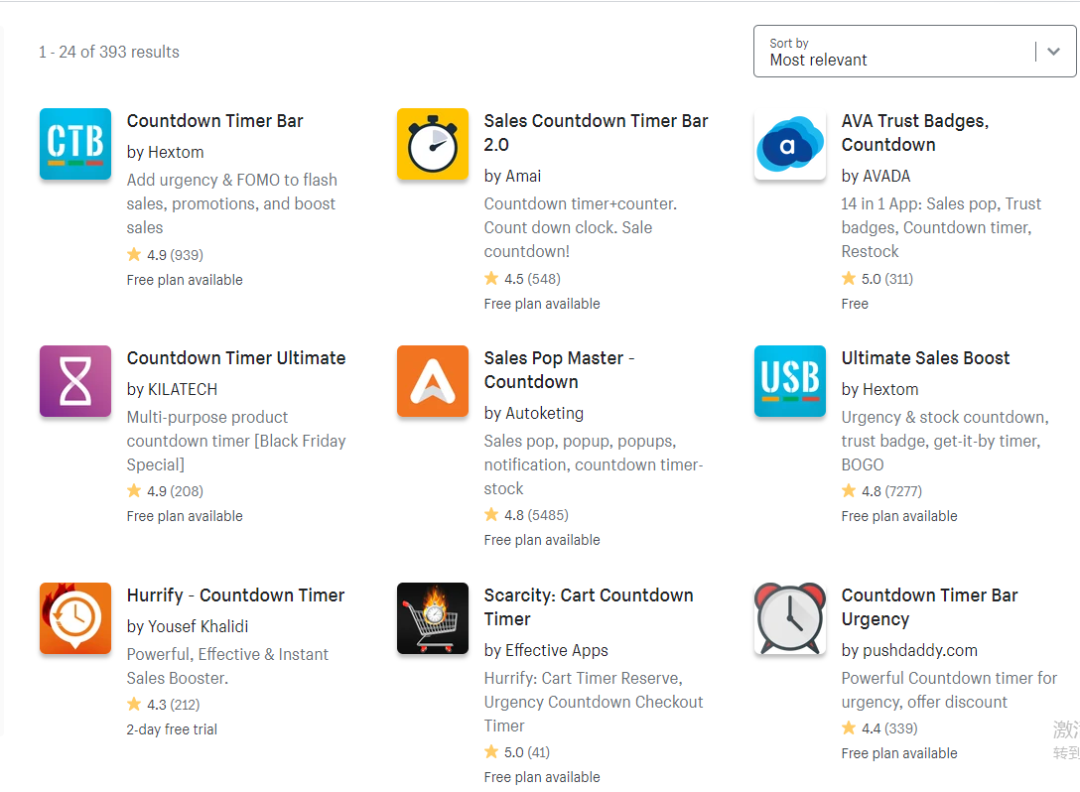Screen dimensions: 1080x792
Task: Click the 4.9 (208) rating
Action: pyautogui.click(x=165, y=491)
